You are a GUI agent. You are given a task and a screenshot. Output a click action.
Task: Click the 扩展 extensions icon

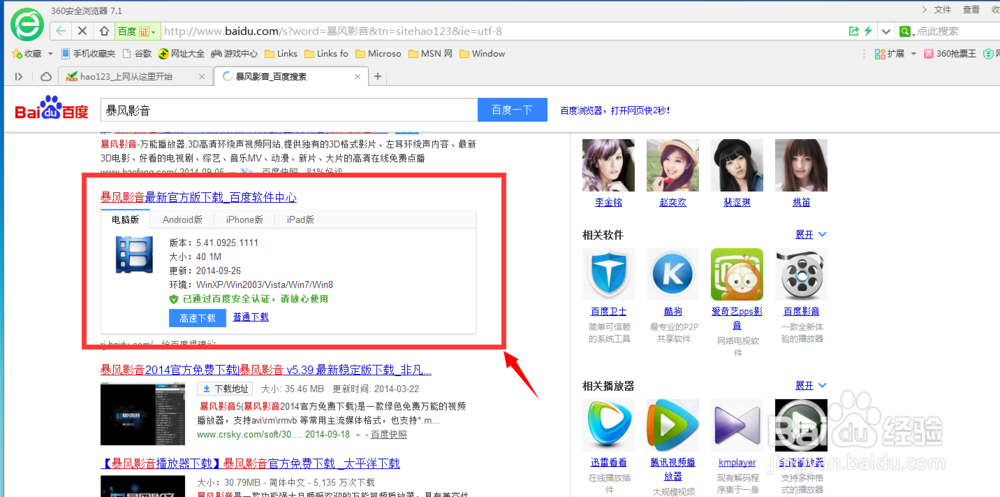[x=880, y=54]
